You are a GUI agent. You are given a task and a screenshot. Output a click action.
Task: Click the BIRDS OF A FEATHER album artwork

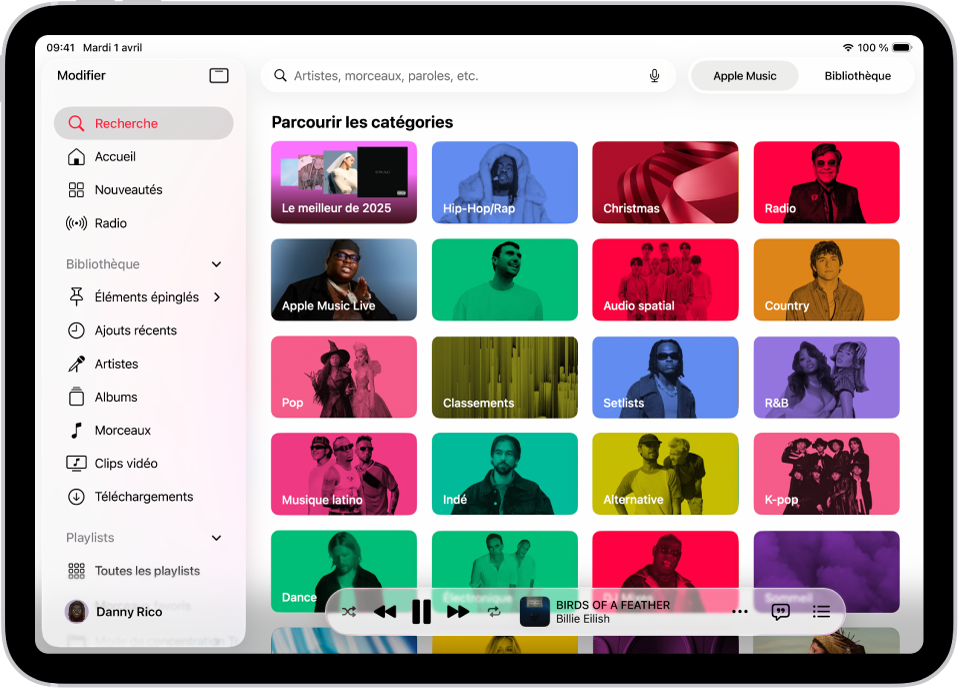click(534, 612)
